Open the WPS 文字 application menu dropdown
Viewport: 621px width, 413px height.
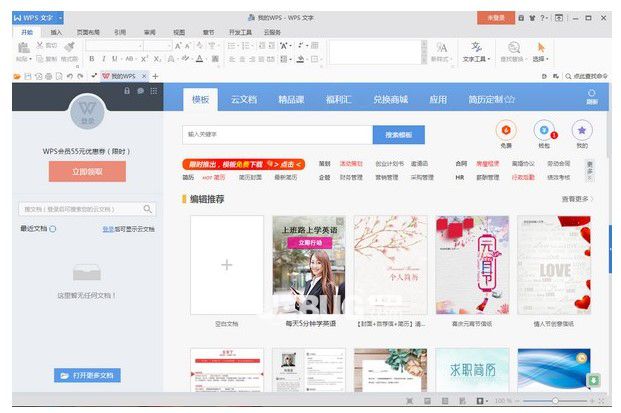point(60,18)
